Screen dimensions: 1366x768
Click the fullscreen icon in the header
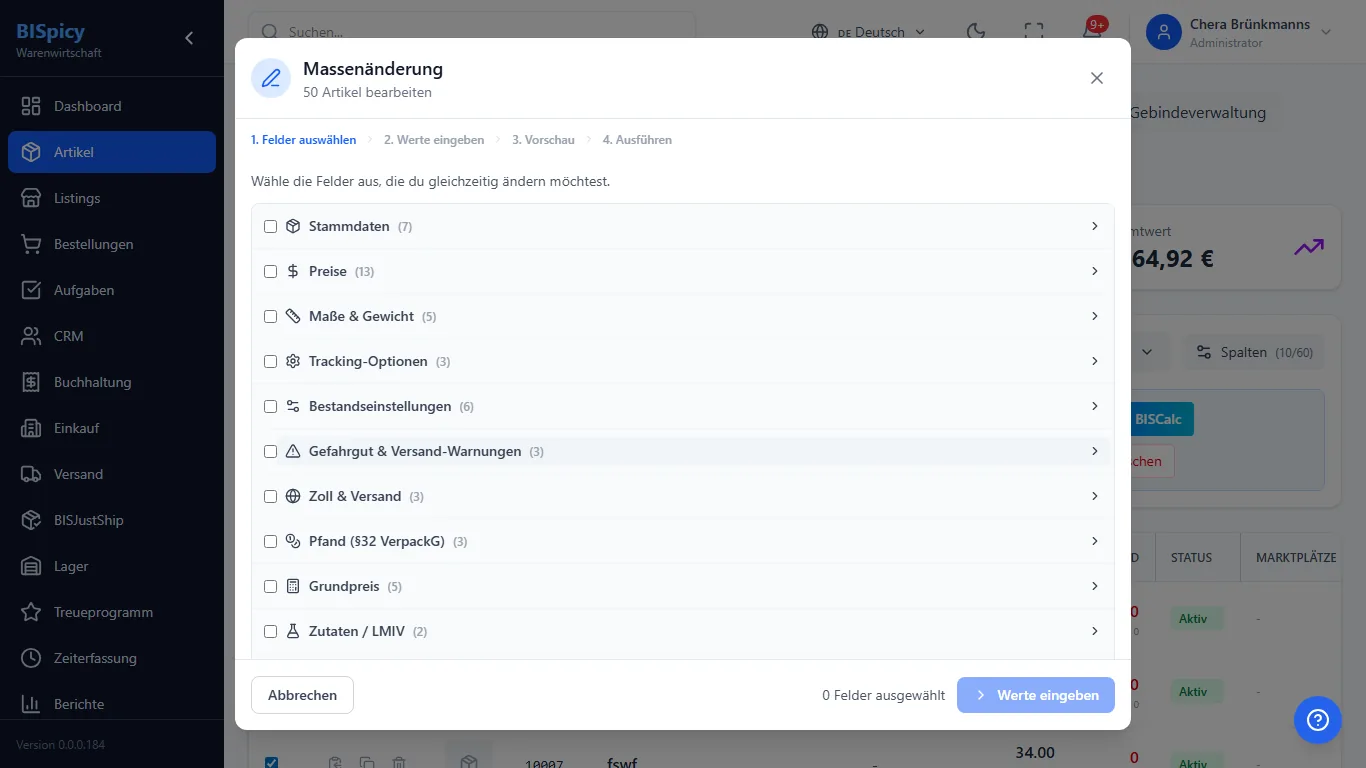[1034, 32]
